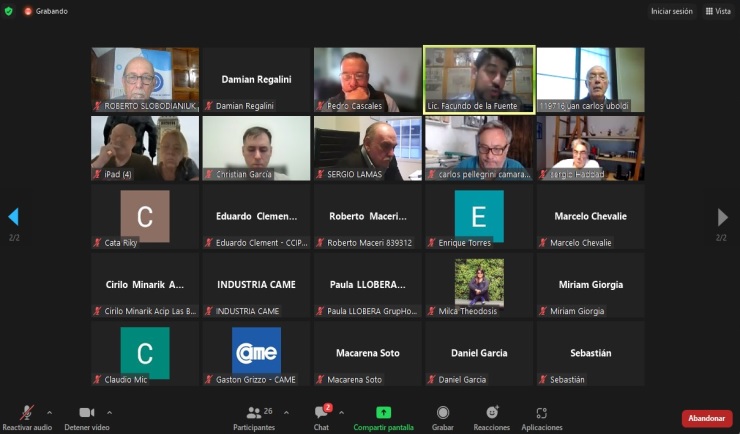This screenshot has width=740, height=434.
Task: Select Lic. Facundo de la Fuente video tile
Action: [x=479, y=80]
